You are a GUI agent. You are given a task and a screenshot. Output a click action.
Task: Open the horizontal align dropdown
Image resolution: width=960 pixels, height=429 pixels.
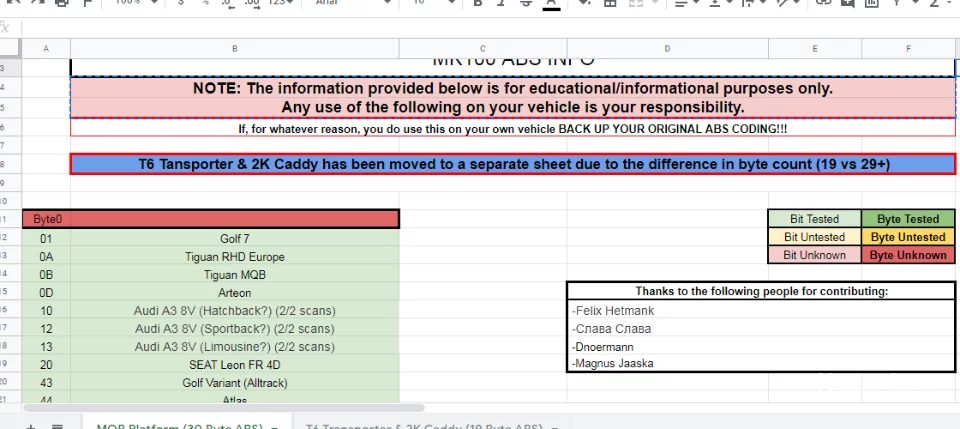(x=688, y=3)
